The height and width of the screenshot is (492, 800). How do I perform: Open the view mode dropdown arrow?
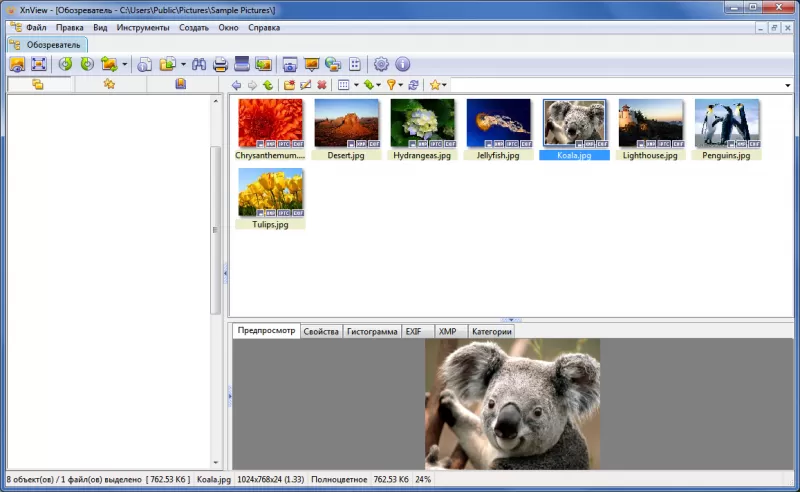(356, 85)
